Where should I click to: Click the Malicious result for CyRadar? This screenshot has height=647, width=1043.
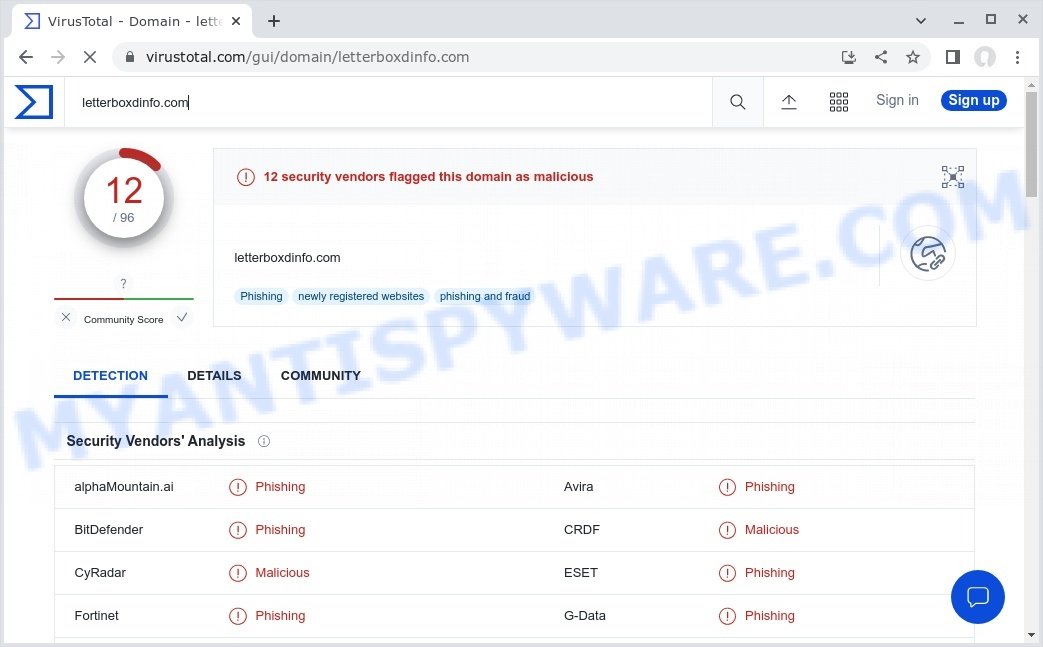click(x=282, y=573)
